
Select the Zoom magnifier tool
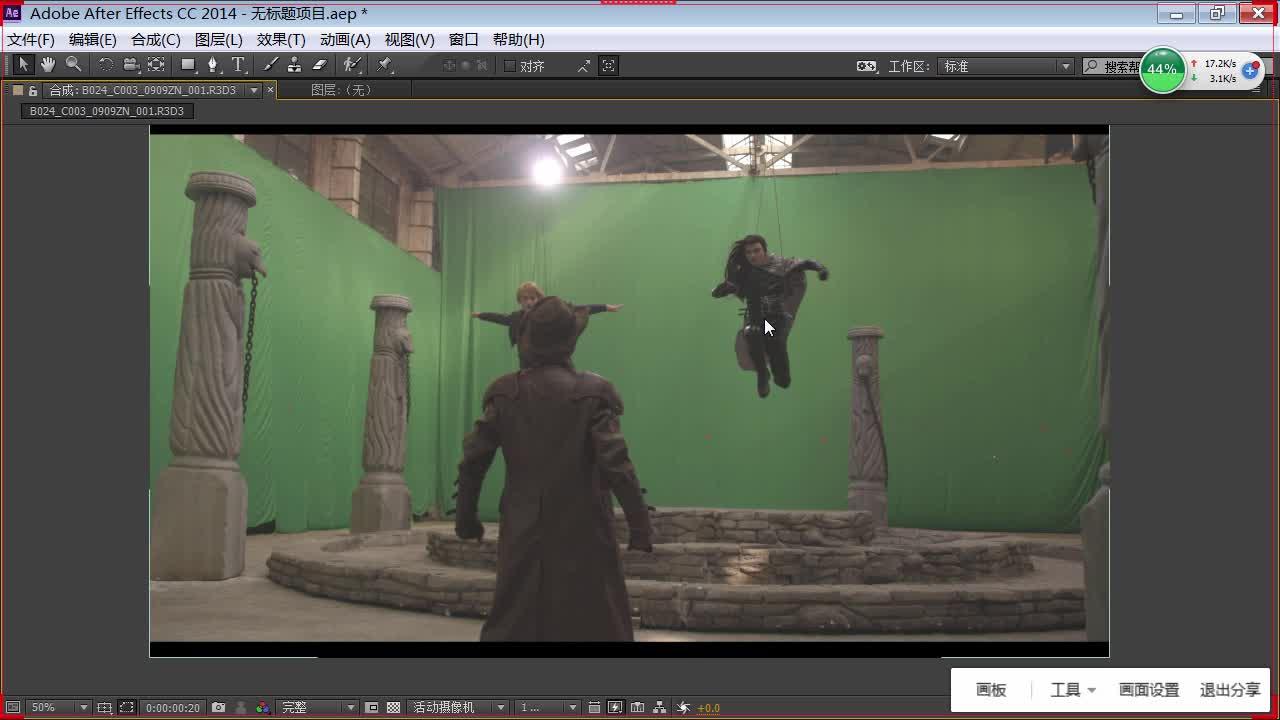tap(73, 65)
